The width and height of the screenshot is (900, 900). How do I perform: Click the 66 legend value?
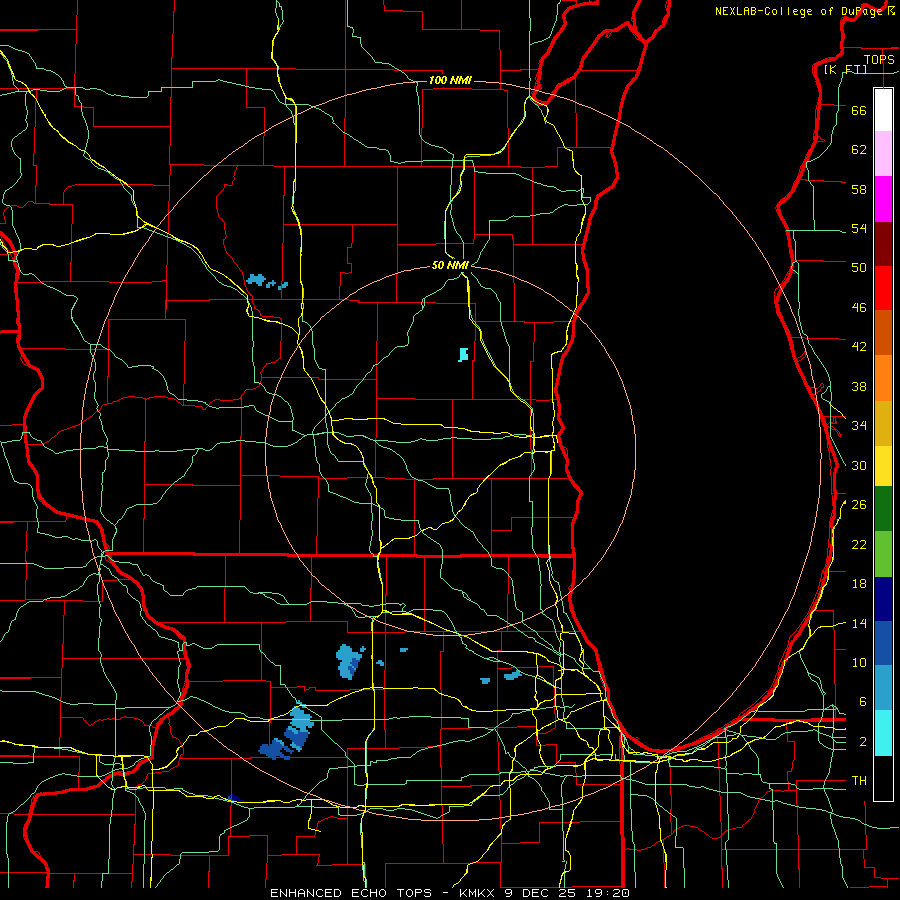click(859, 110)
